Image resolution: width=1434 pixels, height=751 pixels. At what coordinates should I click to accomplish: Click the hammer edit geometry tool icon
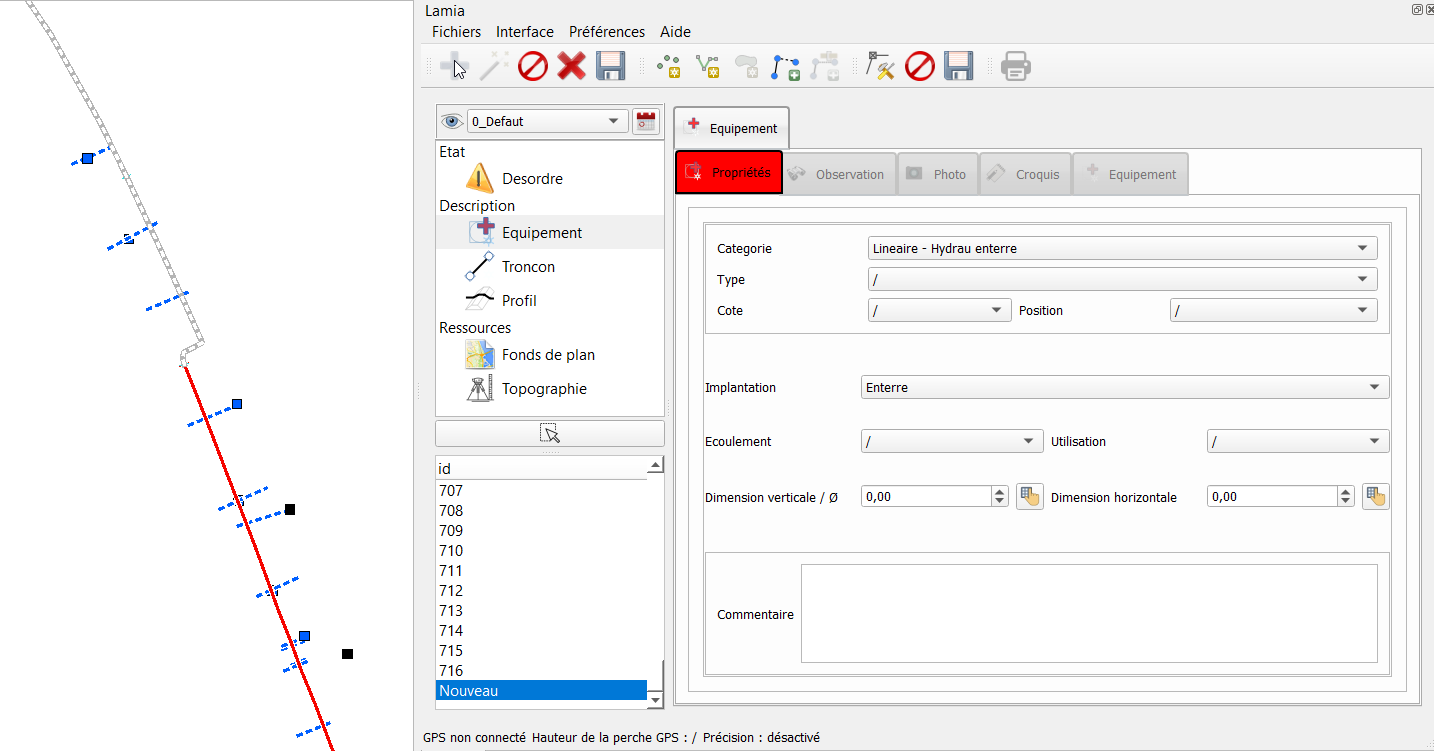880,67
